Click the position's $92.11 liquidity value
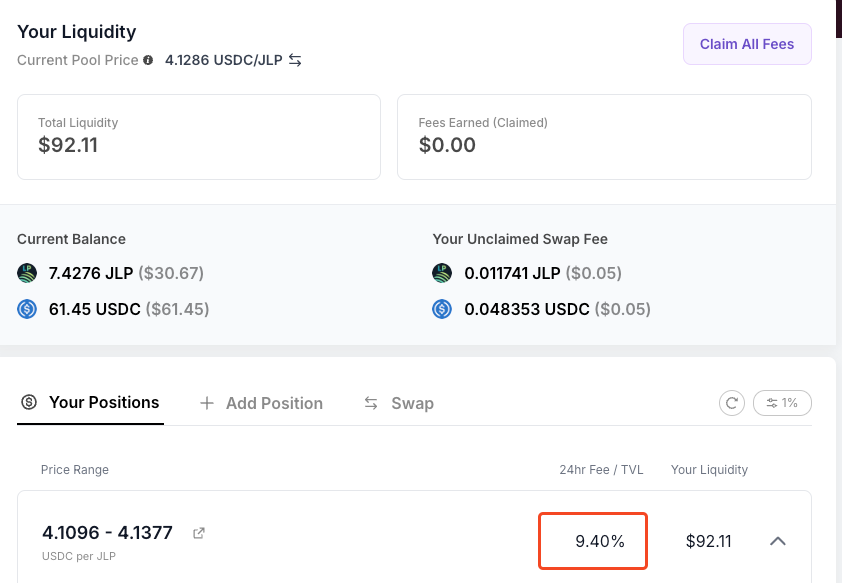The image size is (842, 583). click(708, 541)
